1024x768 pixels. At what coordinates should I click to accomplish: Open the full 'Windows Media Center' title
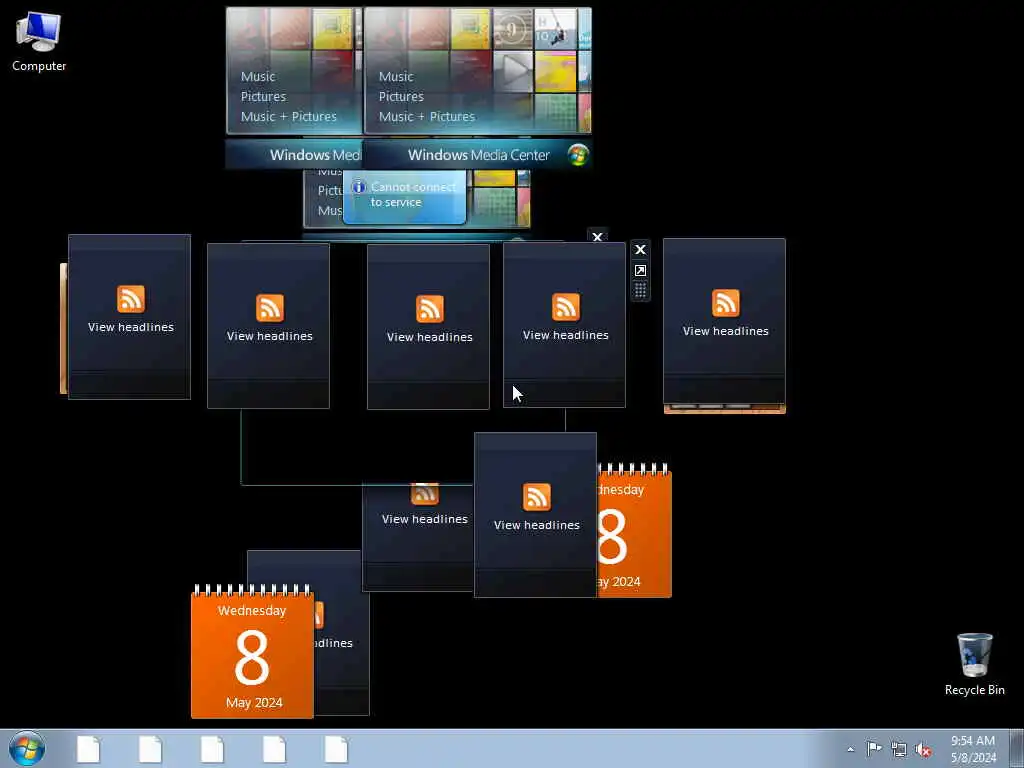click(479, 155)
